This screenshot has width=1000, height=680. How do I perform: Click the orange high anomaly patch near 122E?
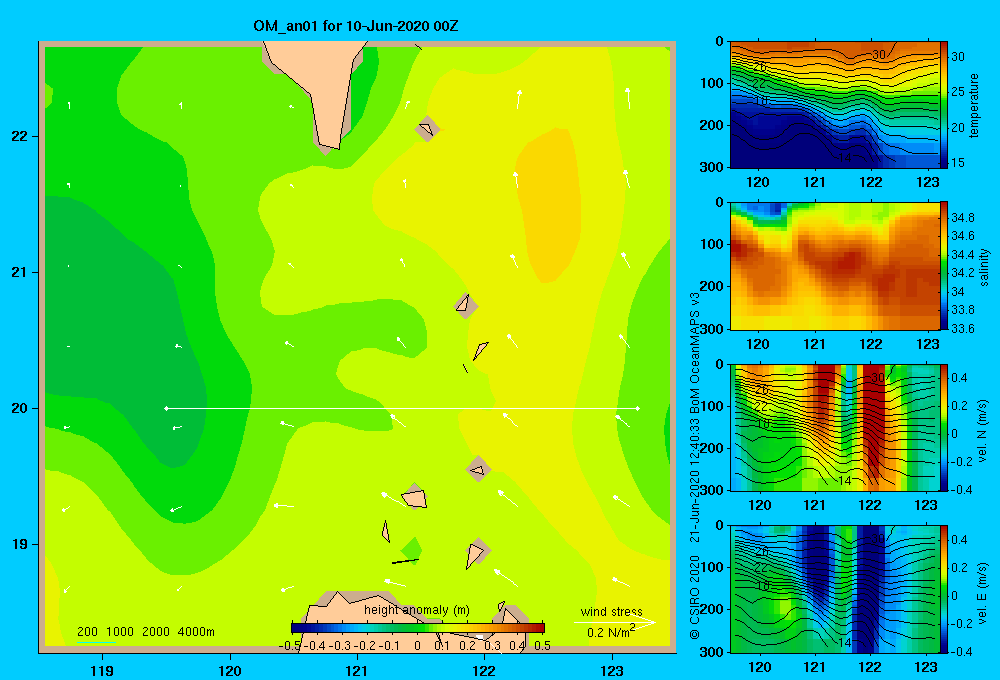tap(550, 204)
